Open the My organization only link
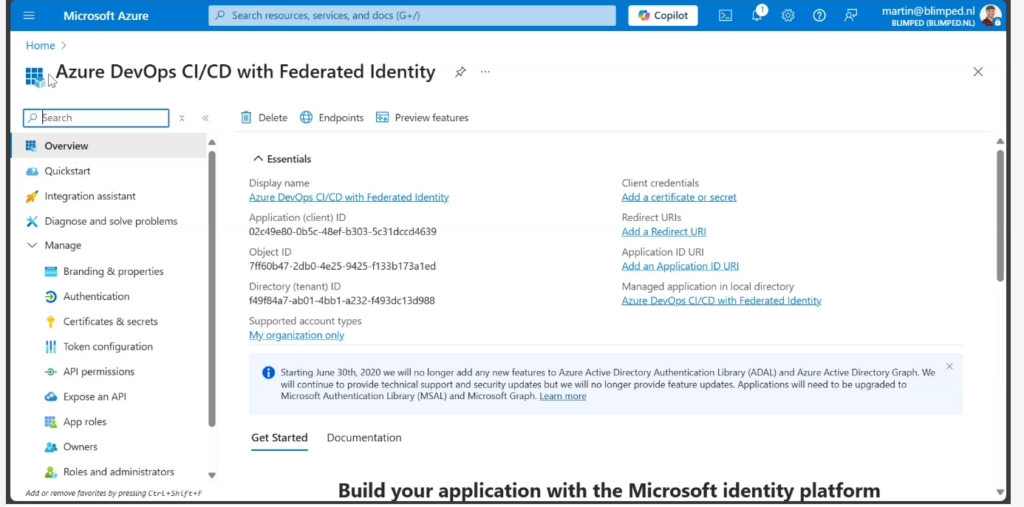 (296, 335)
